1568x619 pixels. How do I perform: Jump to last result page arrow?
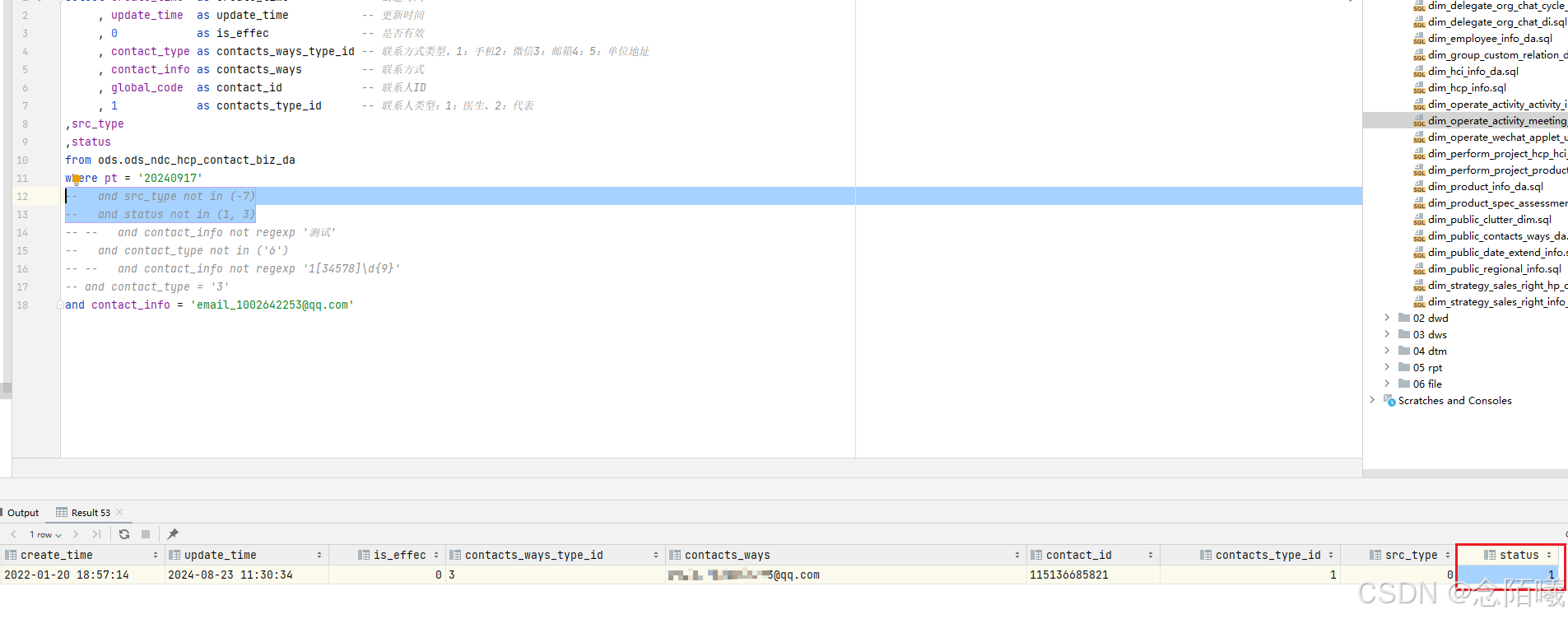[96, 534]
